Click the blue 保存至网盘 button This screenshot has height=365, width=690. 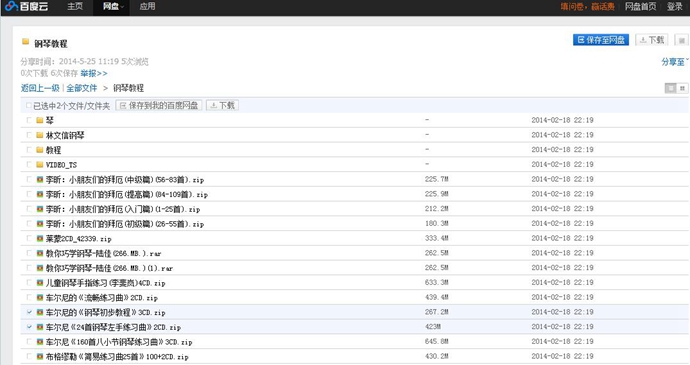(601, 40)
